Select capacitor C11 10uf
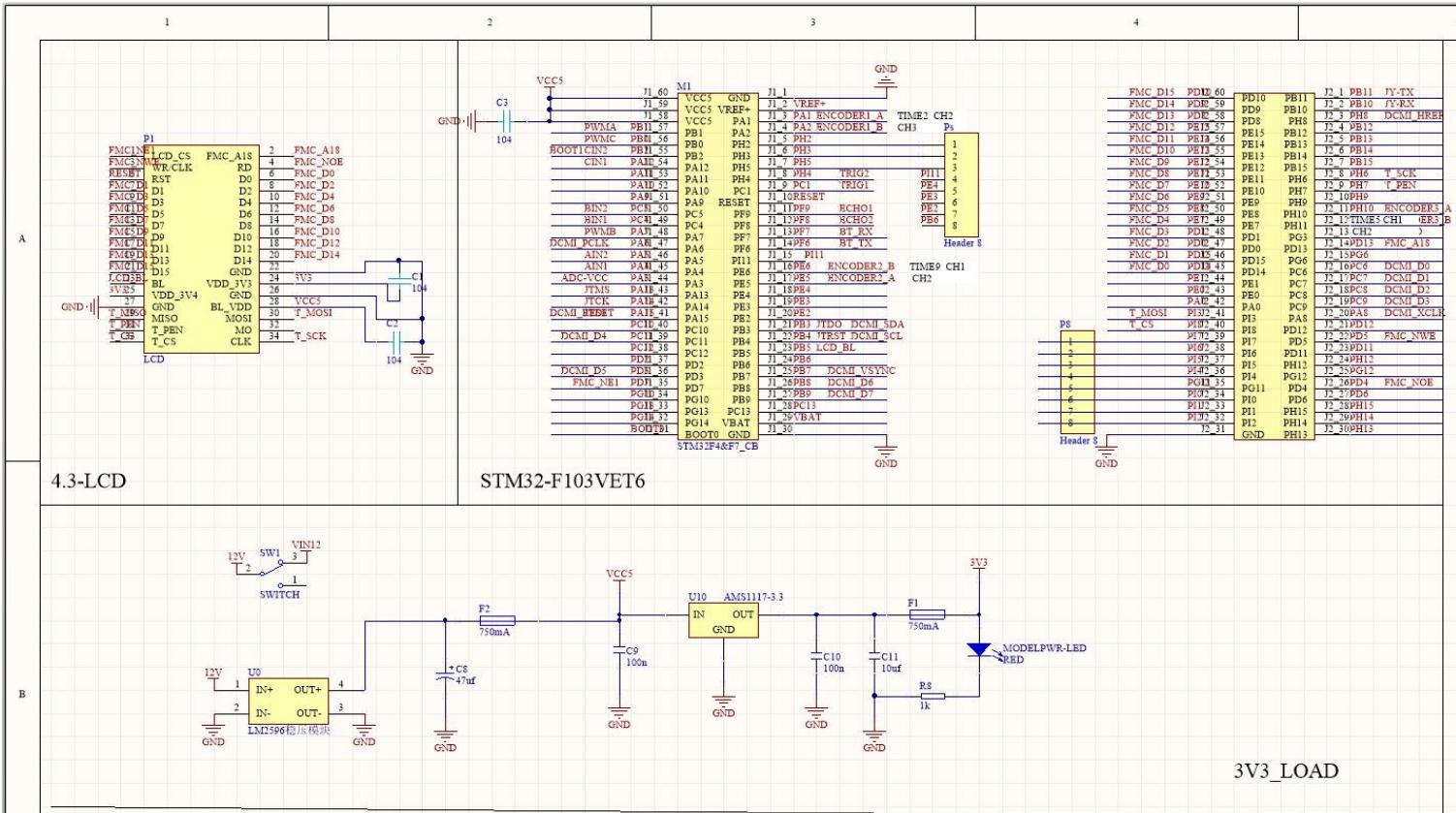The image size is (1456, 813). [x=874, y=662]
